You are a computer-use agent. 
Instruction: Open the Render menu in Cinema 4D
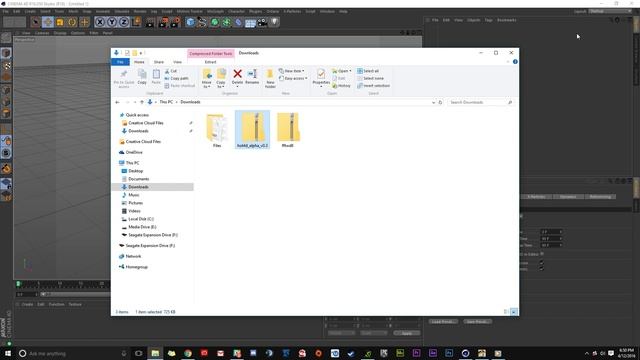click(140, 11)
